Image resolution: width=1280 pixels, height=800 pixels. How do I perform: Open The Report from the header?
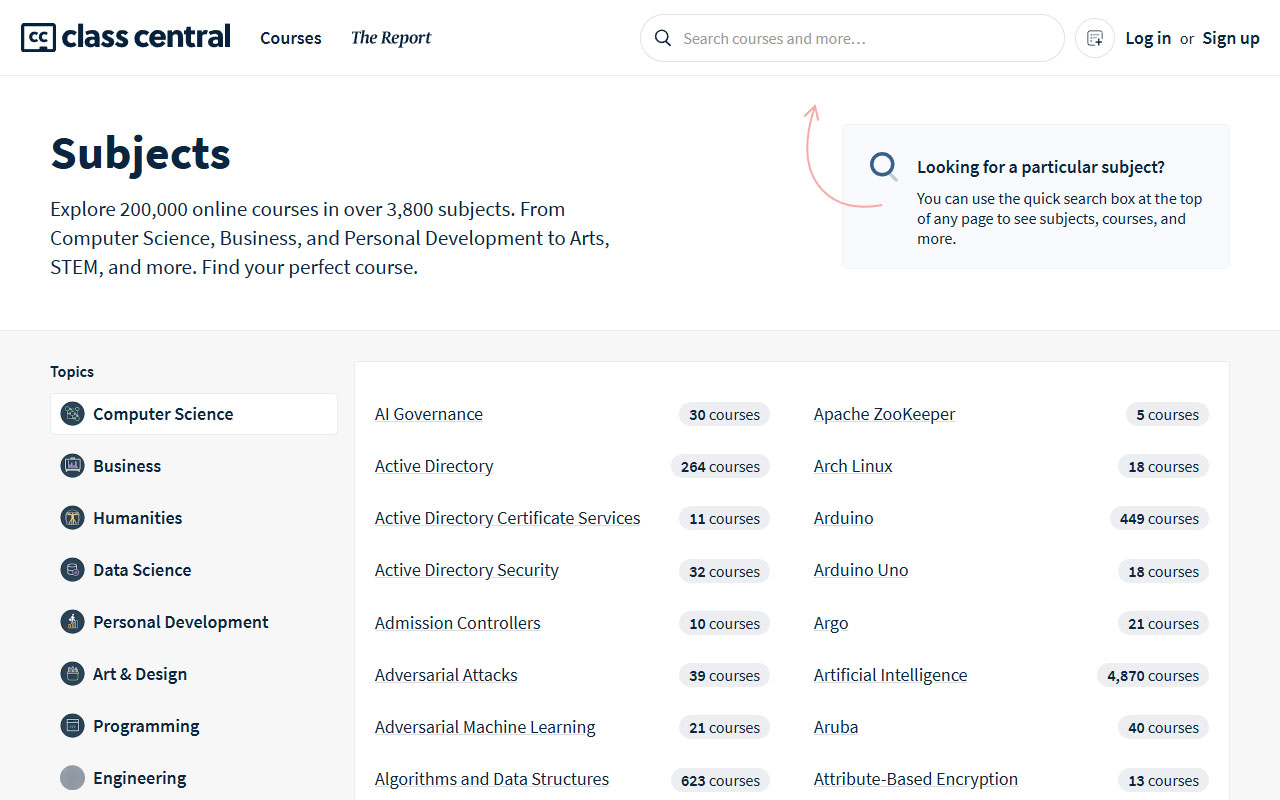tap(391, 38)
